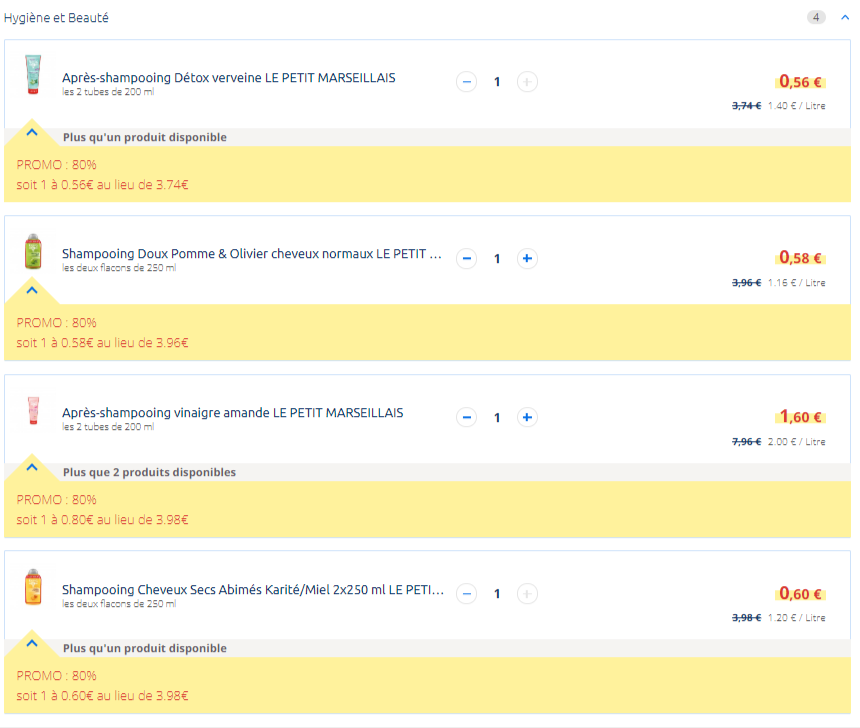Click 'soit 1 à 0.58€ au lieu de 3.96€'
The height and width of the screenshot is (728, 860).
pos(103,343)
